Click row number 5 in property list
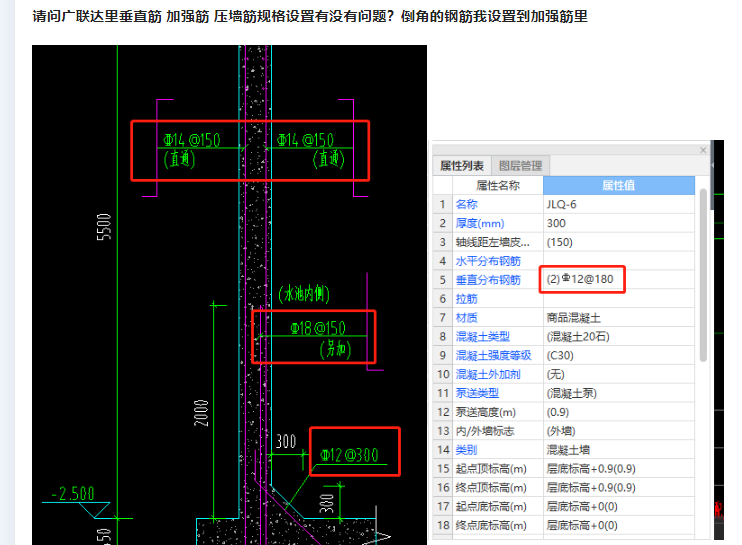The image size is (742, 545). pyautogui.click(x=442, y=280)
